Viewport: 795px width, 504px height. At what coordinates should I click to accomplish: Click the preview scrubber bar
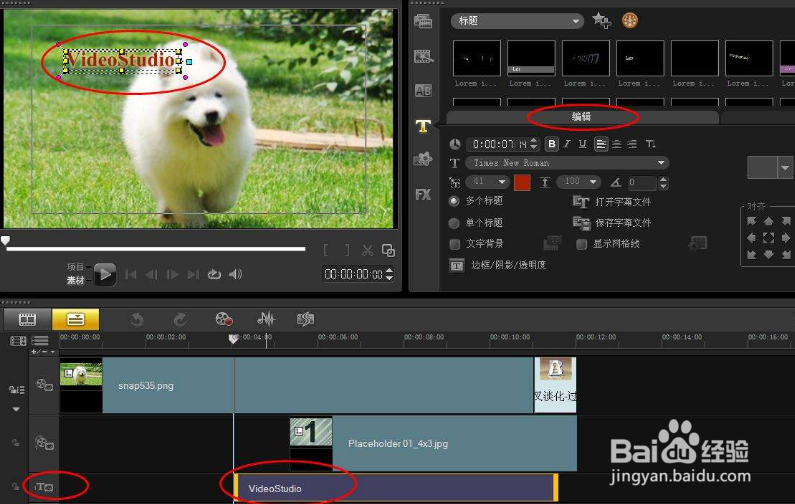pyautogui.click(x=156, y=249)
